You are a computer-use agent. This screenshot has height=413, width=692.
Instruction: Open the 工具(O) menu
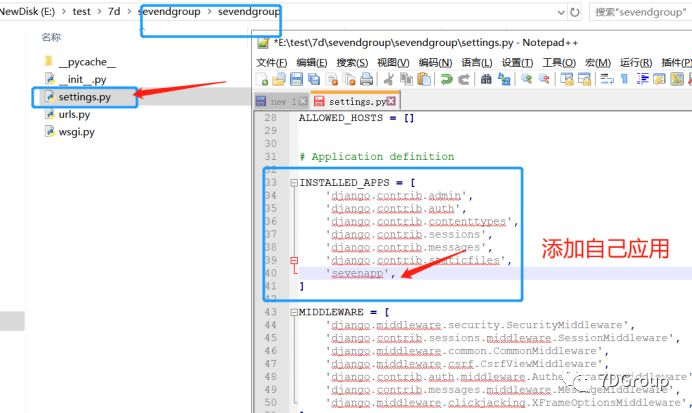tap(559, 63)
